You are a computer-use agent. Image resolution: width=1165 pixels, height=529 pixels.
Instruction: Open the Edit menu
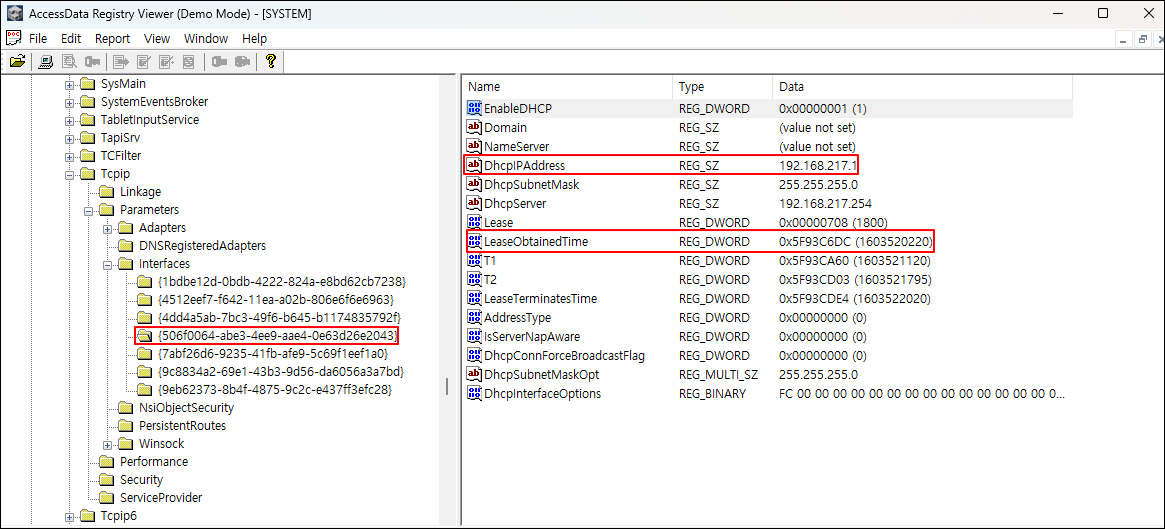pyautogui.click(x=71, y=39)
